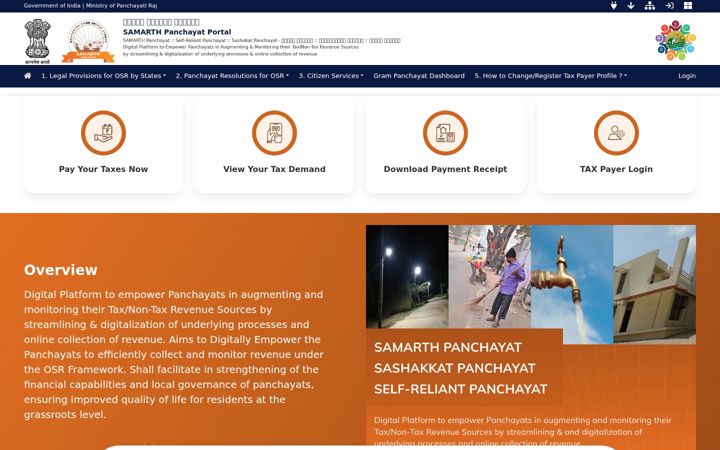Click the Overview heading

click(61, 270)
